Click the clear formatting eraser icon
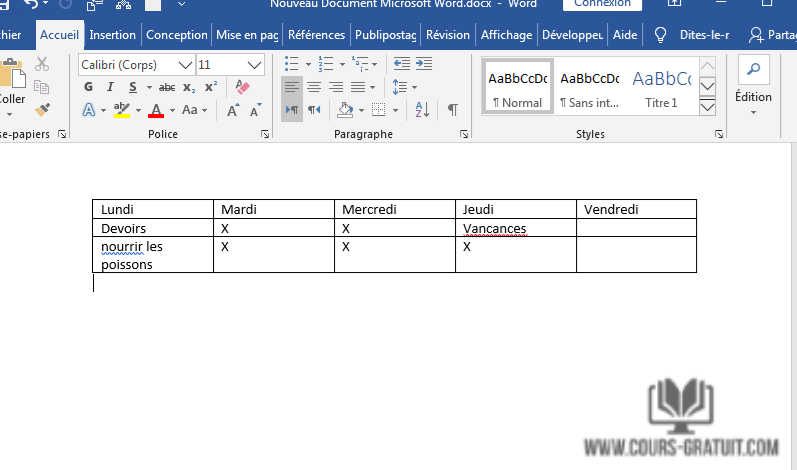797x470 pixels. (241, 87)
